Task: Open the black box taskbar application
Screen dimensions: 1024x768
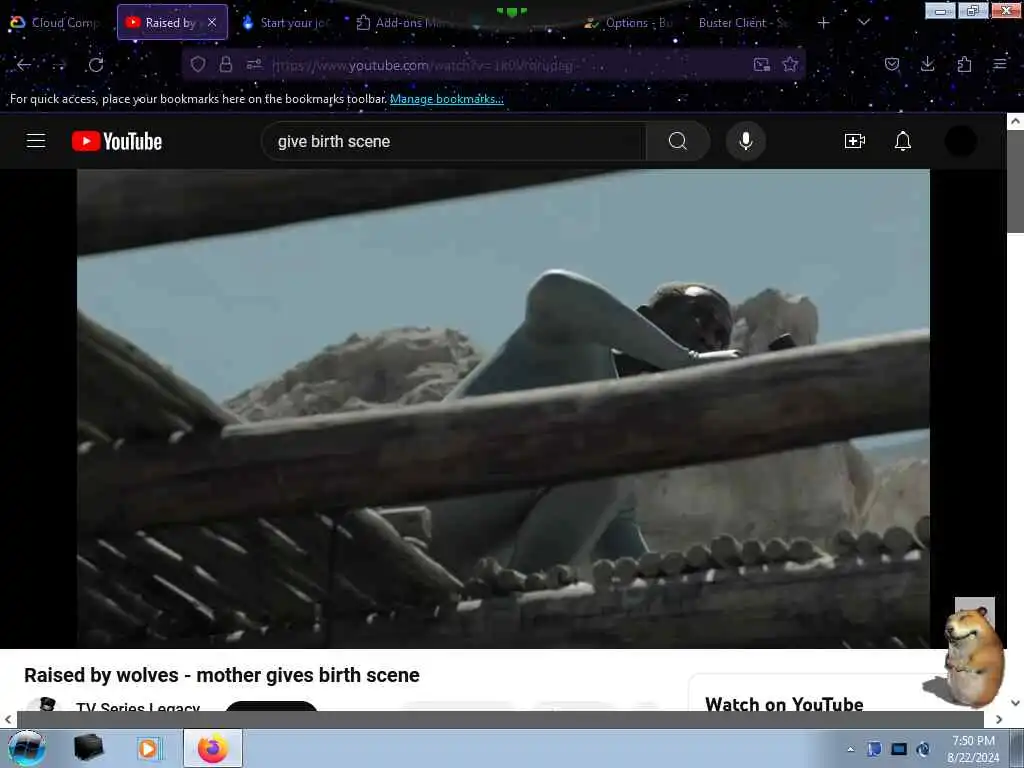Action: tap(89, 748)
